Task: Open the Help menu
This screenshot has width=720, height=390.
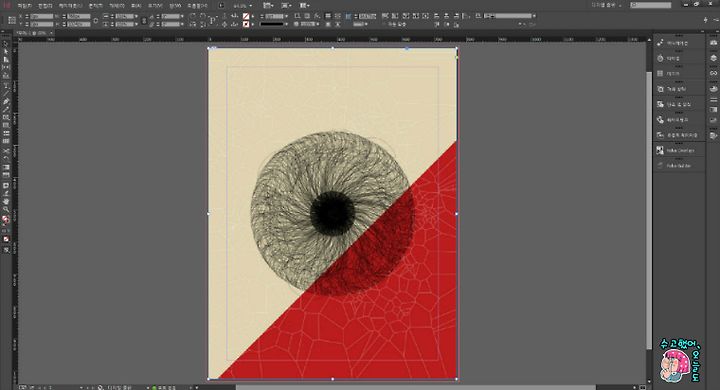Action: [x=197, y=6]
